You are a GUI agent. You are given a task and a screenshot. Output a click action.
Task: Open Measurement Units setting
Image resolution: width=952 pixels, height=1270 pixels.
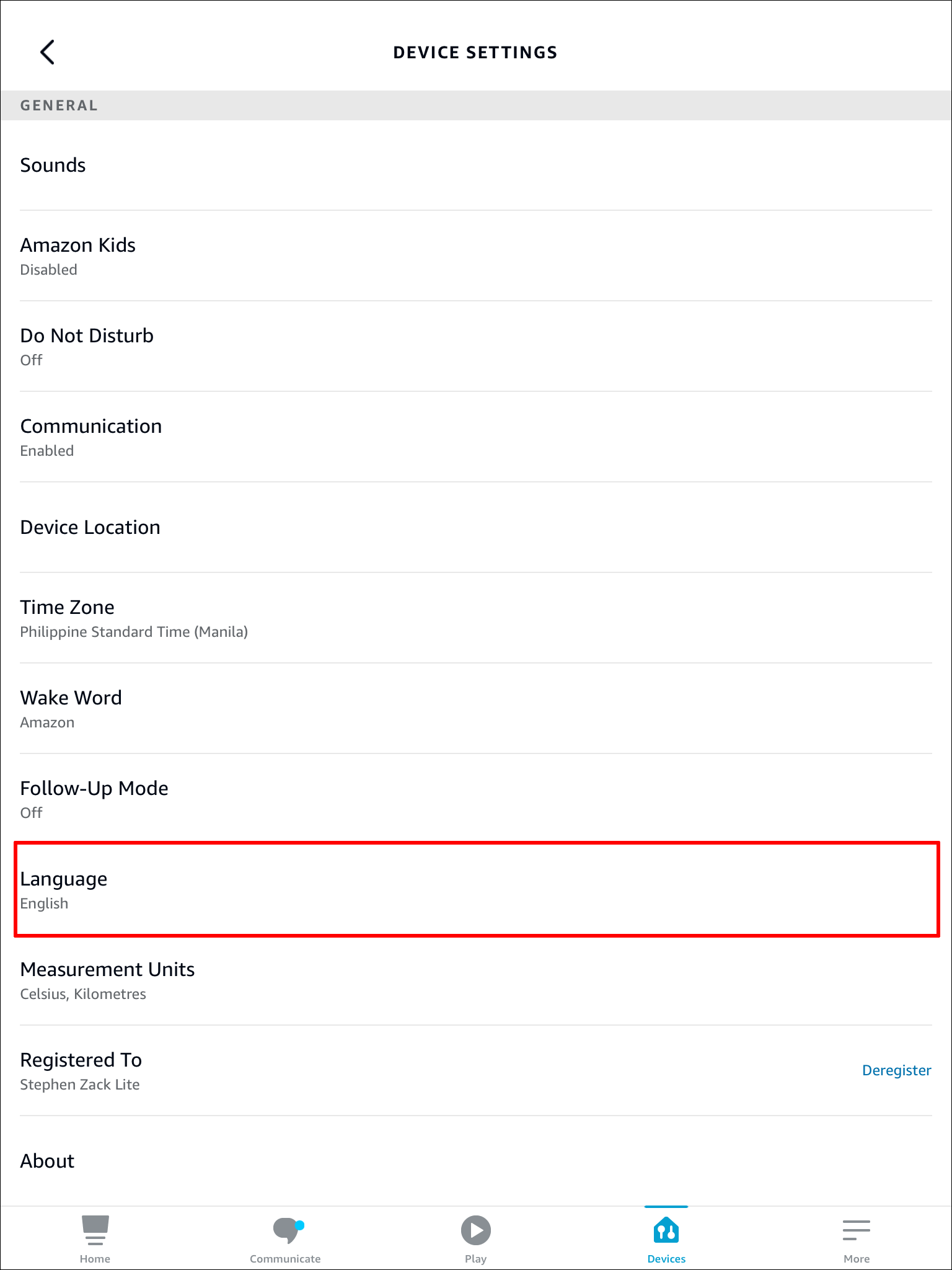108,980
